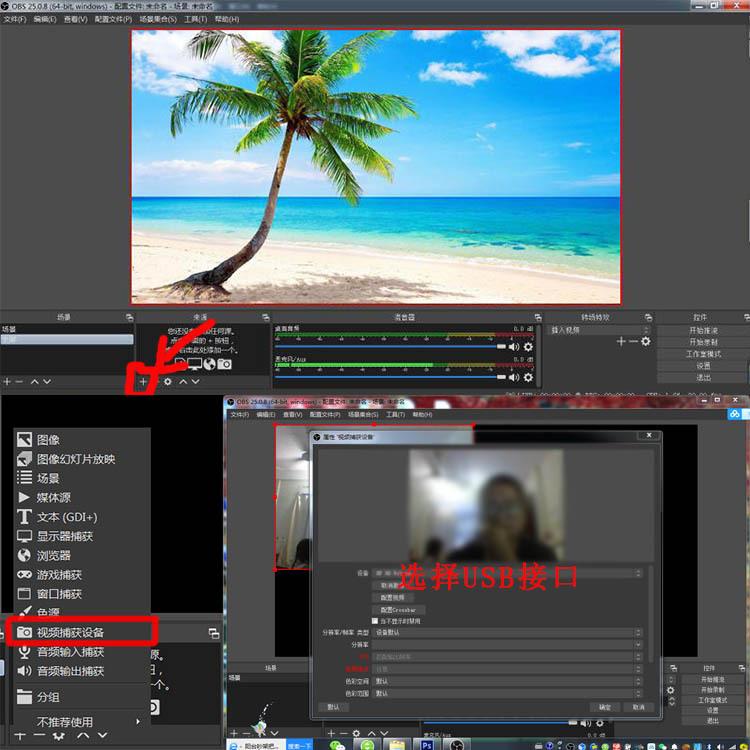Click the 桌面音频 volume slider handle

click(x=501, y=346)
